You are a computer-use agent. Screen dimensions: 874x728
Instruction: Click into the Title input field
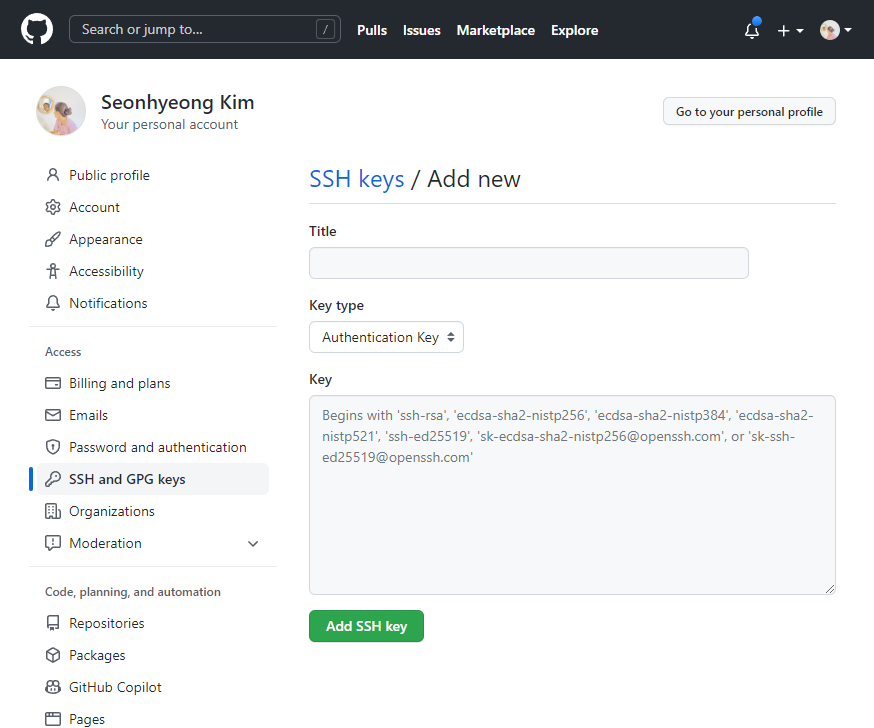coord(528,263)
